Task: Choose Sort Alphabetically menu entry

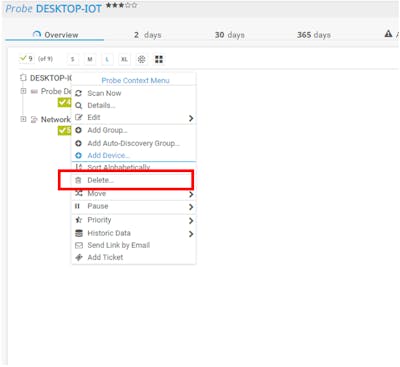Action: point(134,167)
